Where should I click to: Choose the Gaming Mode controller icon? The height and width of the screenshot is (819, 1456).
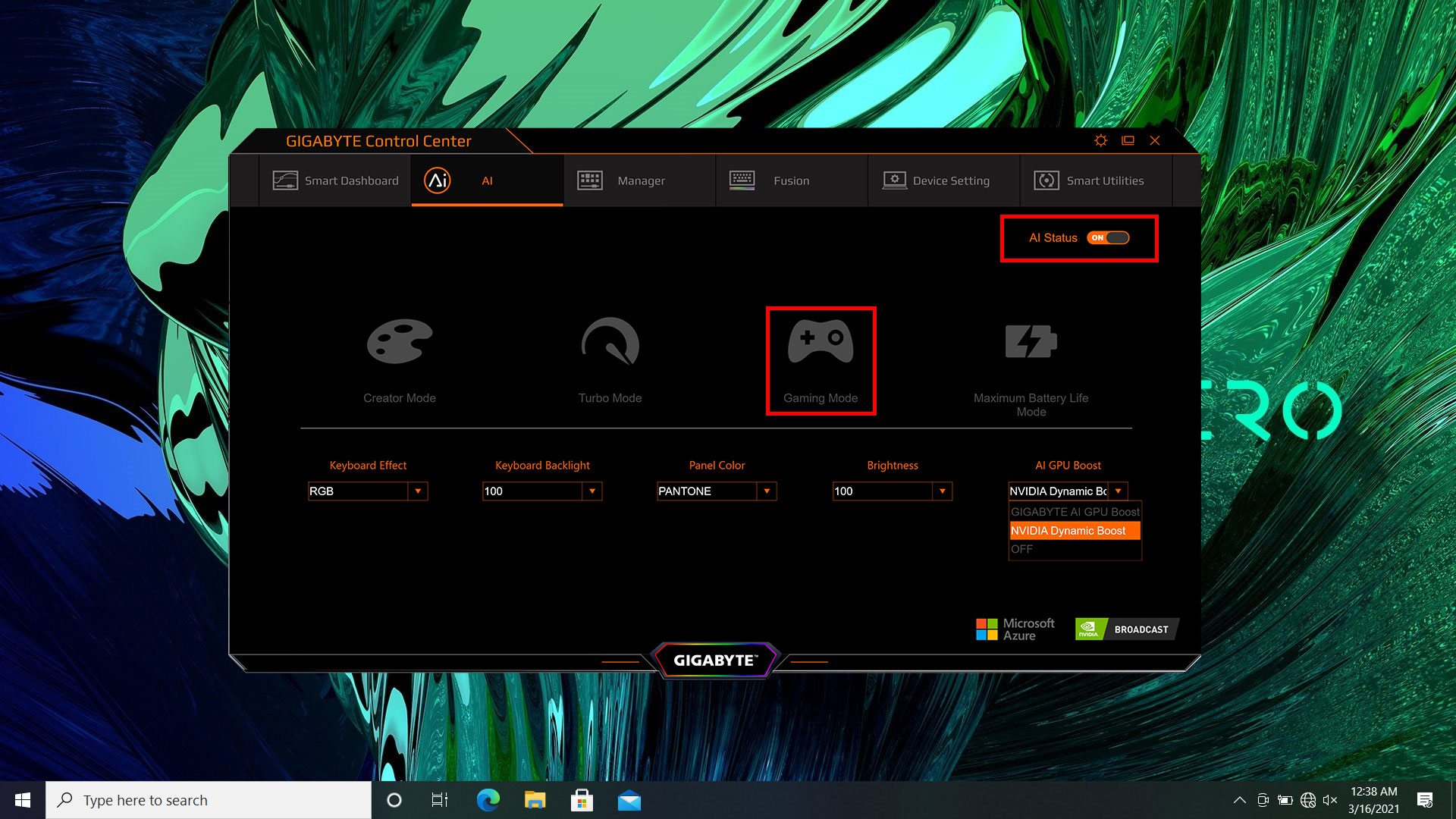821,341
